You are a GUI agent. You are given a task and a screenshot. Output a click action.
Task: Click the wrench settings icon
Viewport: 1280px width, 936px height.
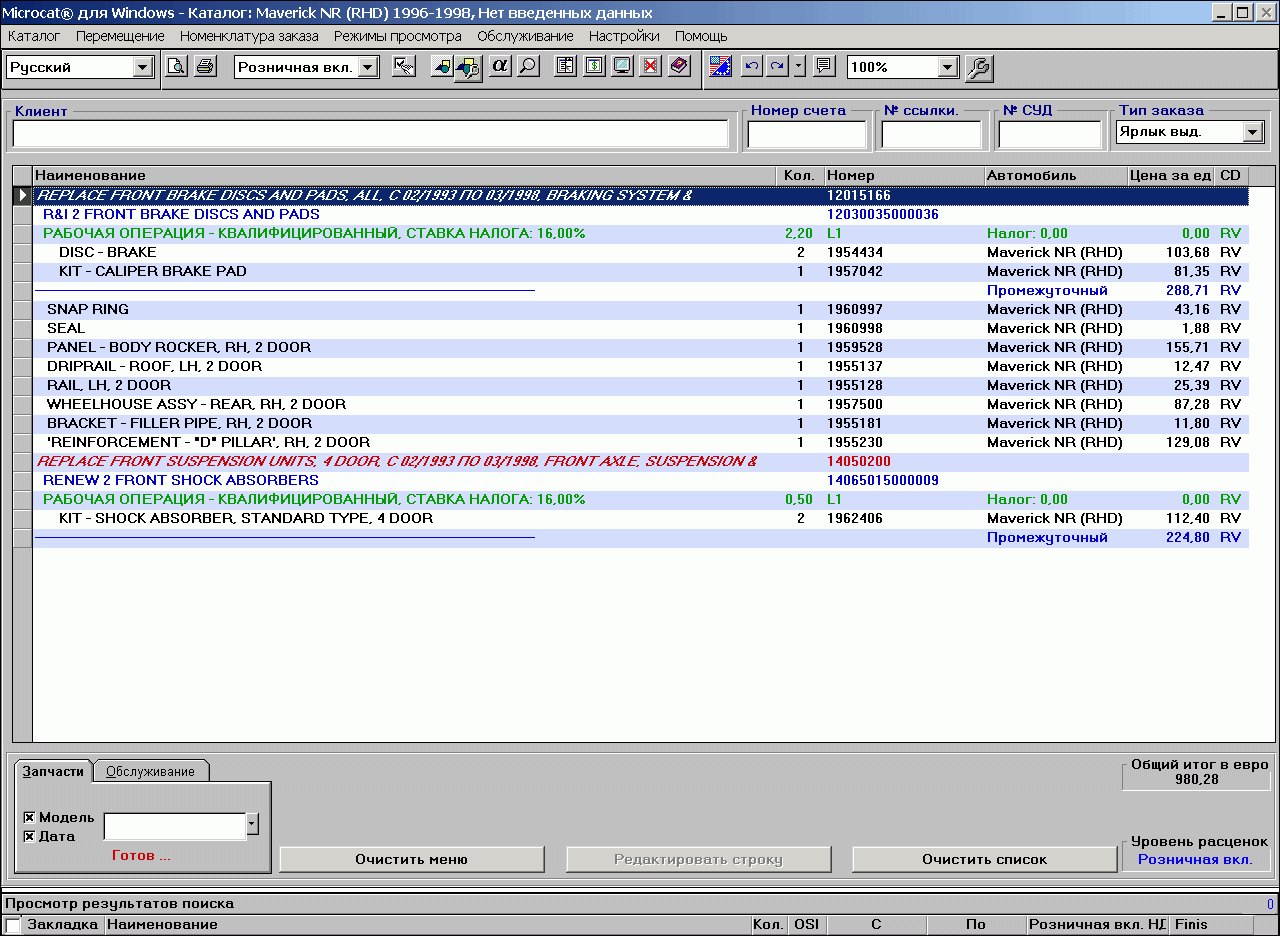pos(979,67)
